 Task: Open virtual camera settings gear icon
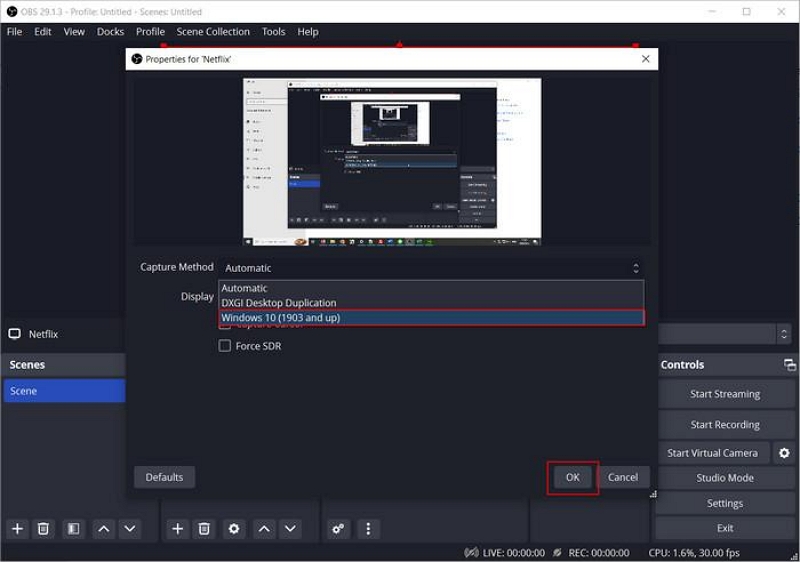click(x=784, y=453)
